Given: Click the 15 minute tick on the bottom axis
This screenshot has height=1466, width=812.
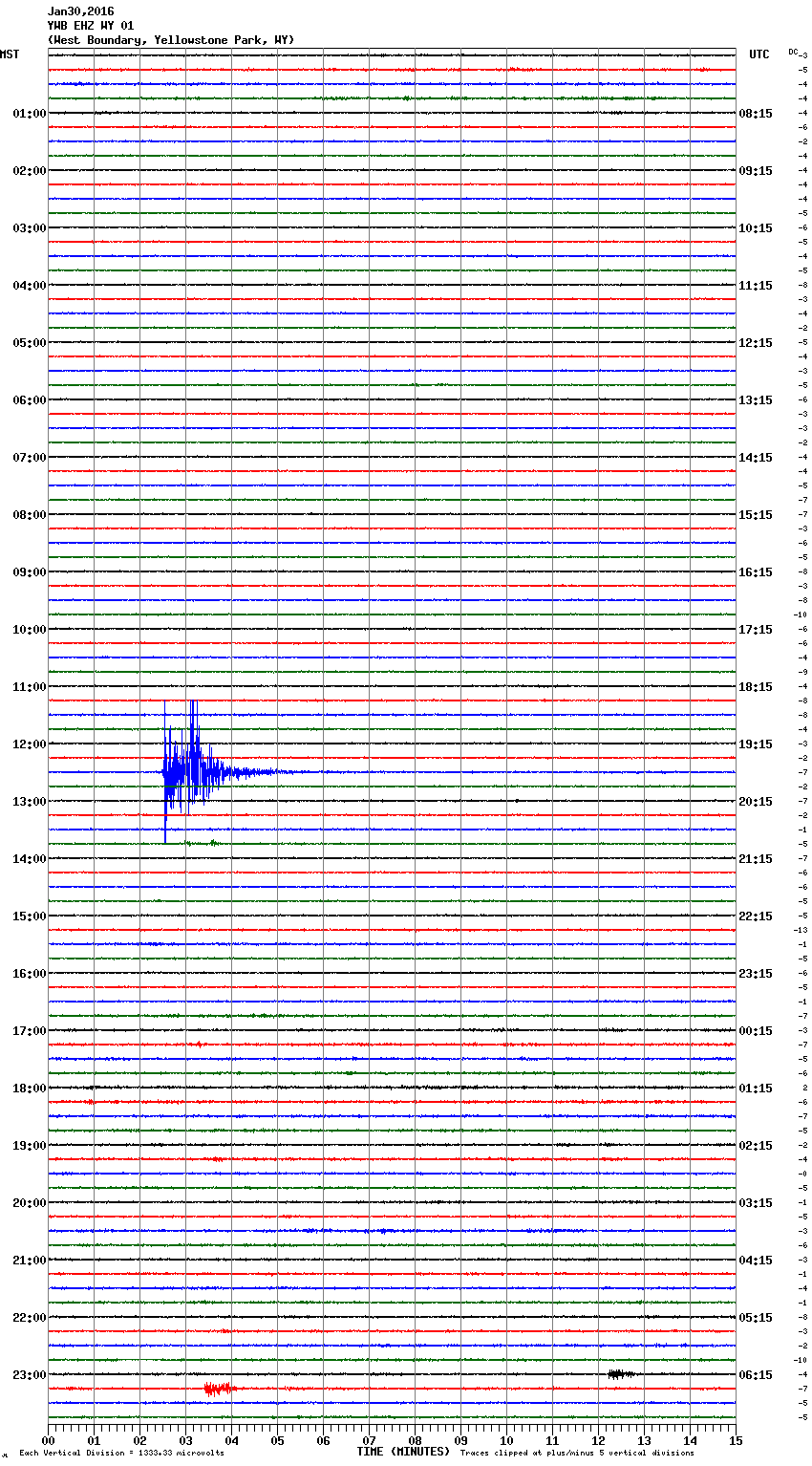Looking at the screenshot, I should tap(736, 1440).
